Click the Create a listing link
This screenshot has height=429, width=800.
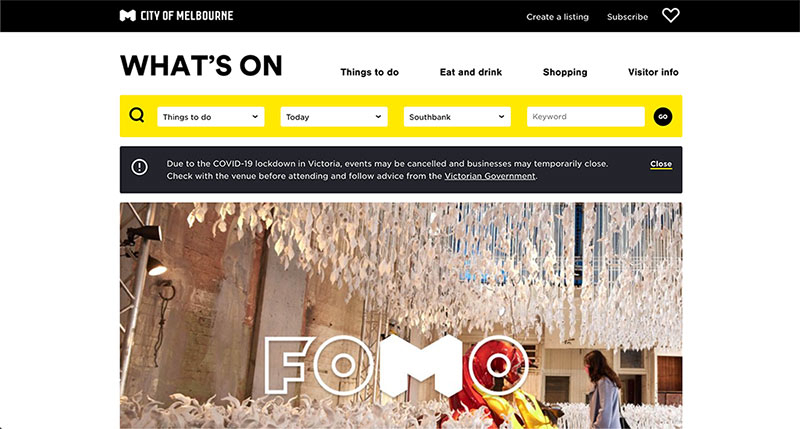[x=557, y=17]
